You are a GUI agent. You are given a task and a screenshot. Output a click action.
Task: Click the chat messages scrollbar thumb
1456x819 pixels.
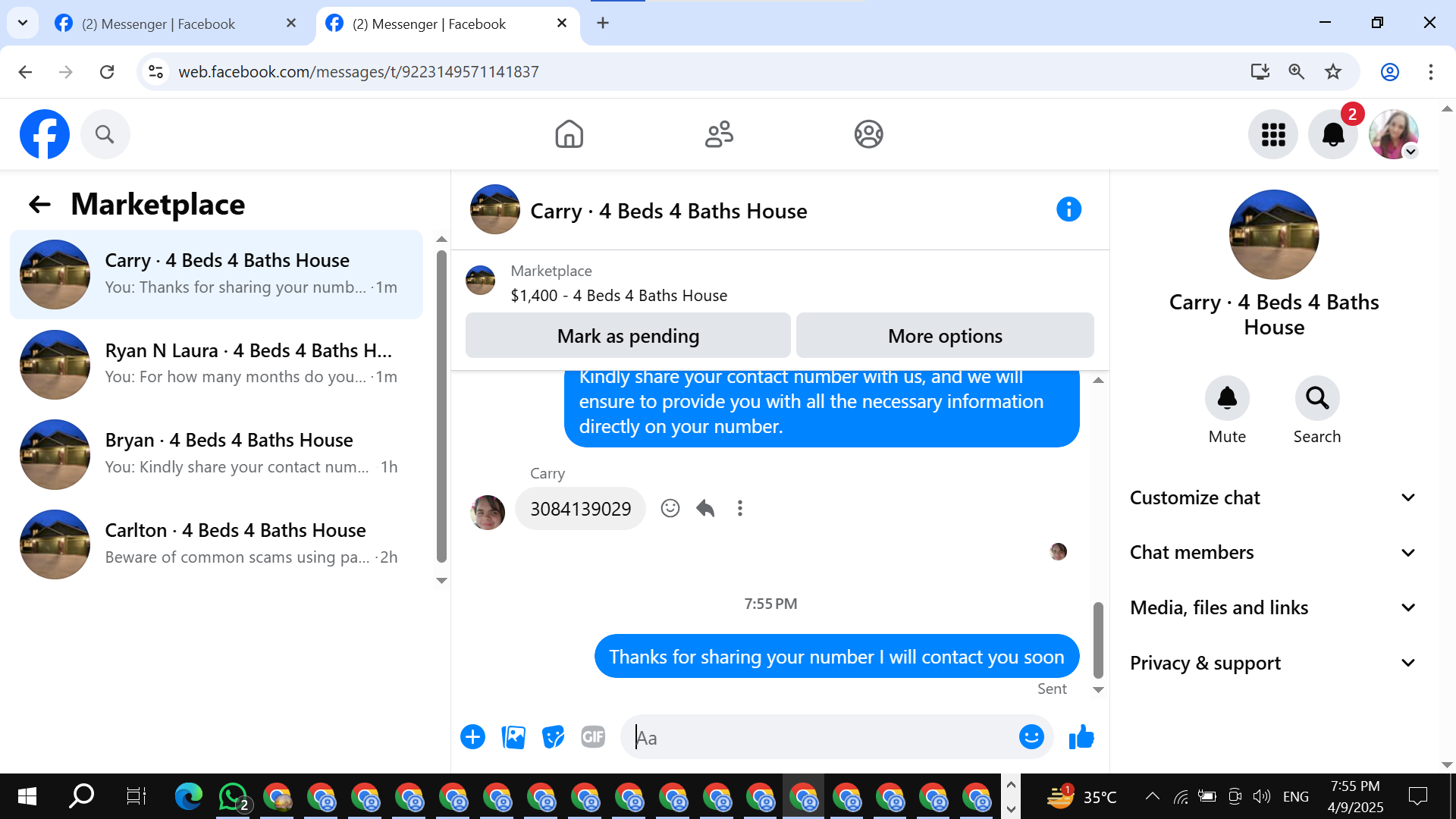[1098, 639]
